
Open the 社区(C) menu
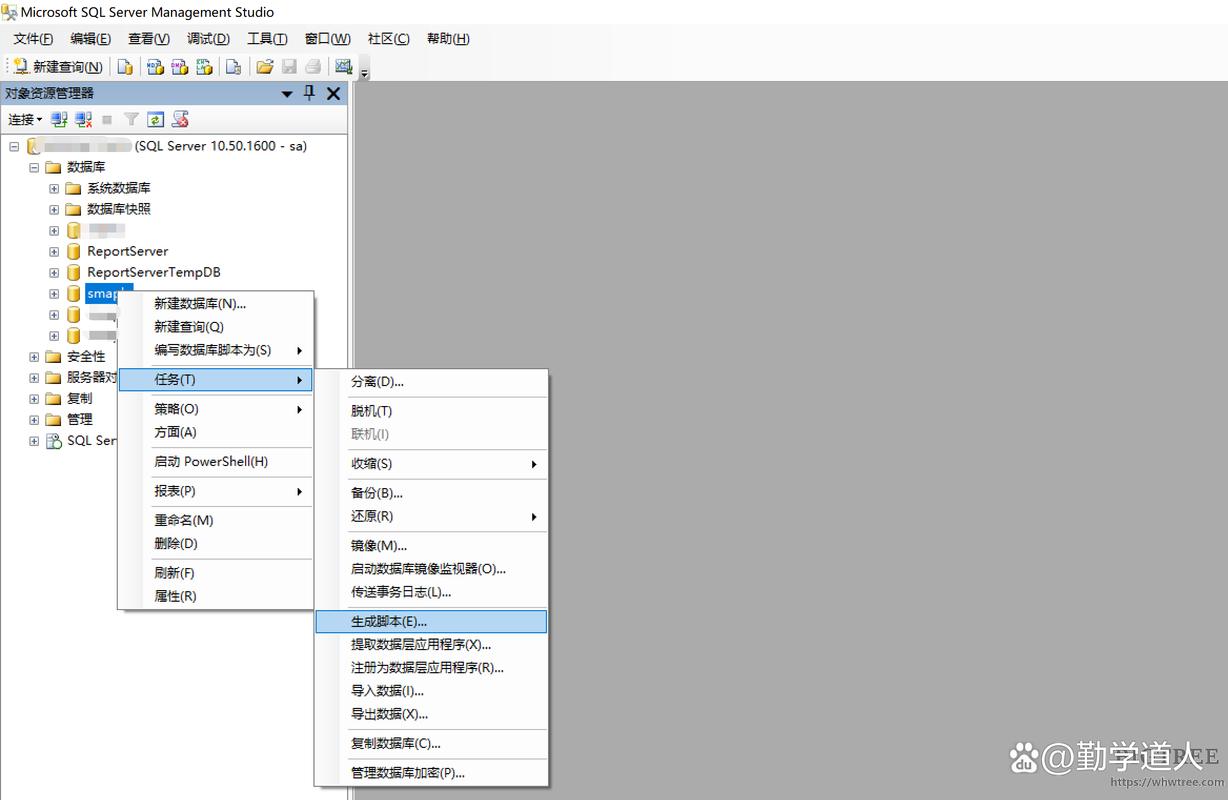click(389, 39)
